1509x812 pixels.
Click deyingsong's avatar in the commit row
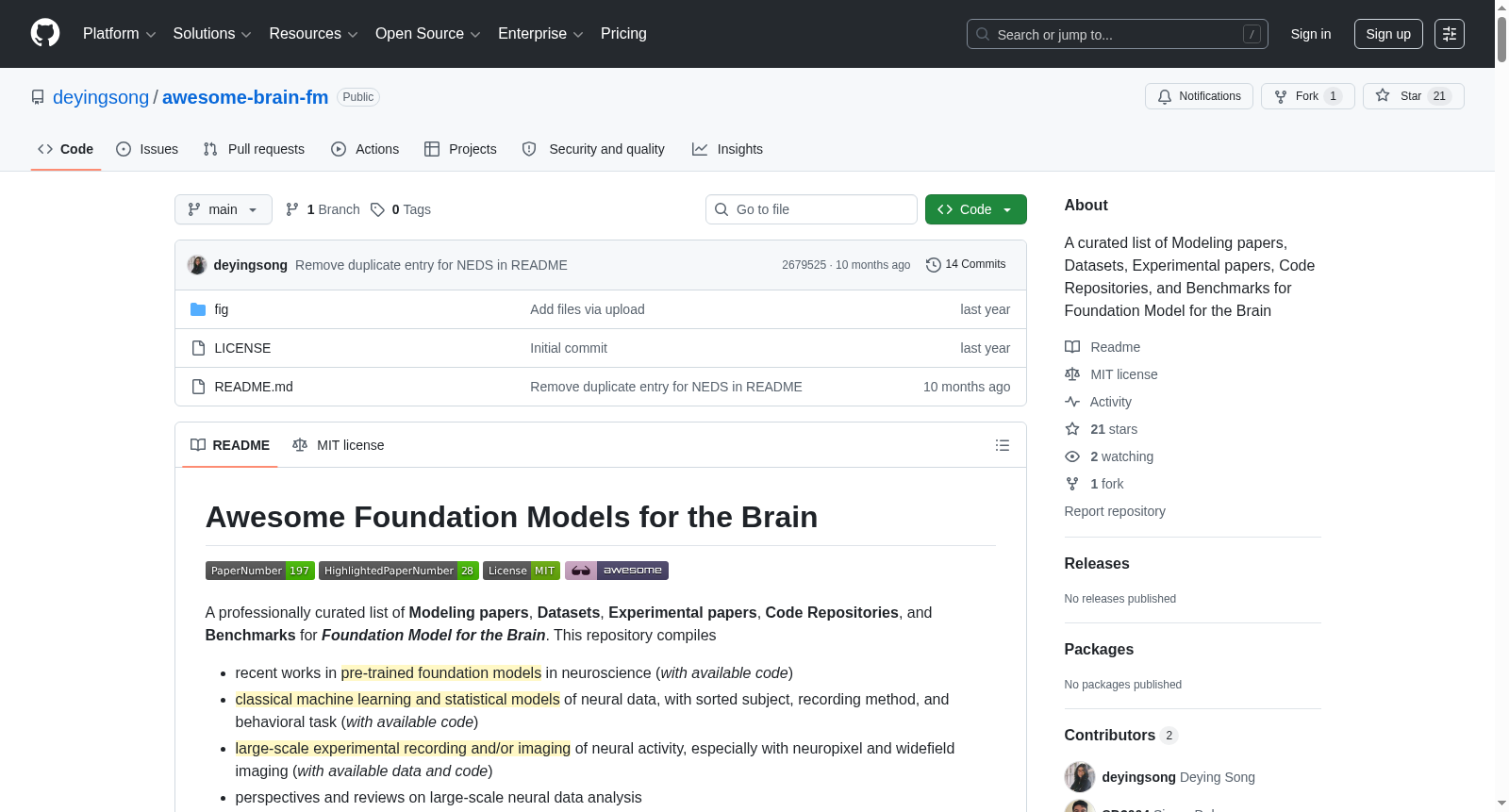(x=197, y=265)
